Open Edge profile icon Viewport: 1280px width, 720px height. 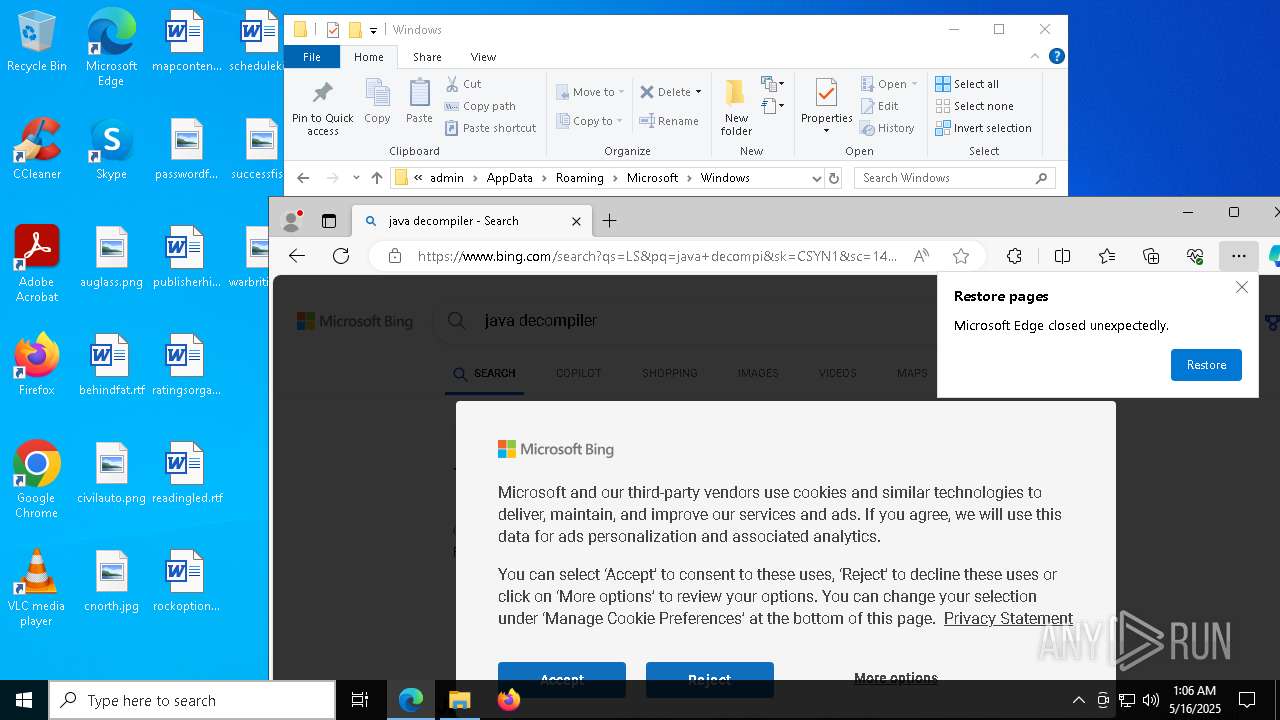292,221
